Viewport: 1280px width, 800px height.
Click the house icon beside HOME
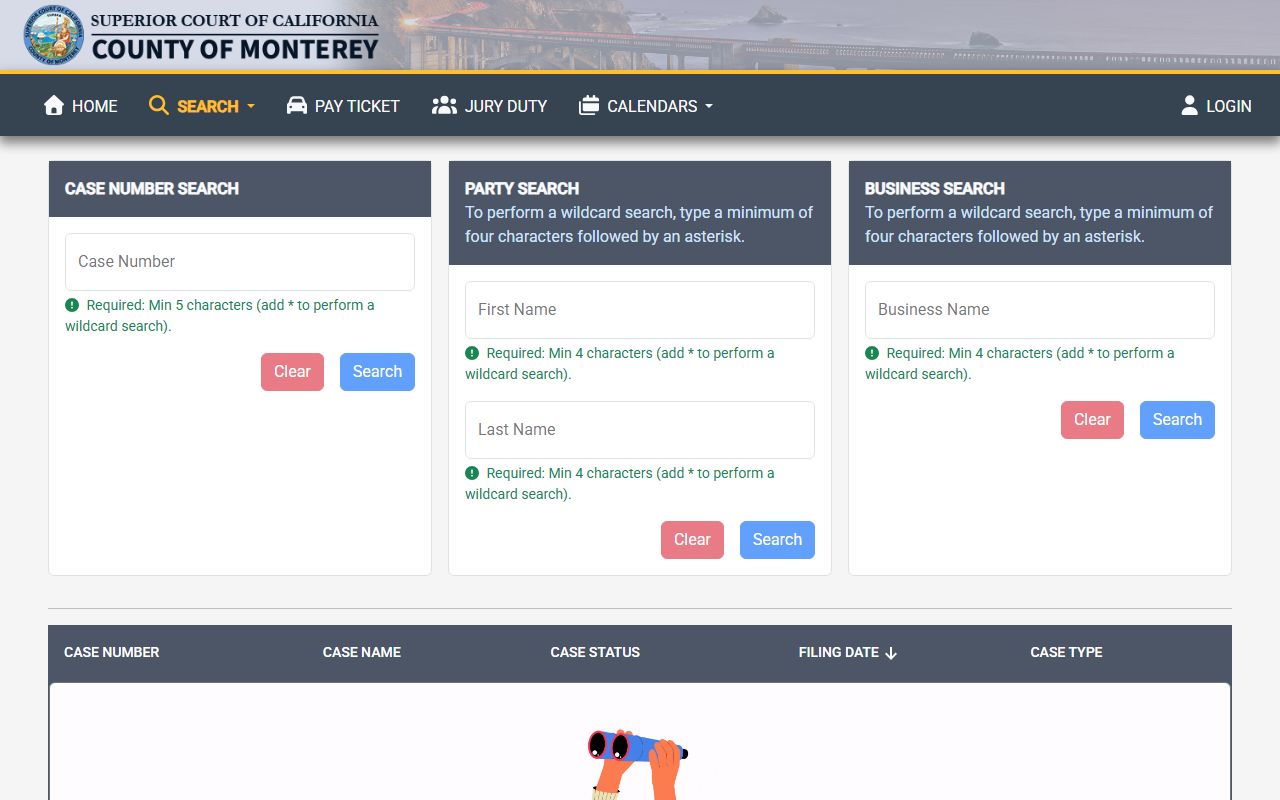coord(54,106)
